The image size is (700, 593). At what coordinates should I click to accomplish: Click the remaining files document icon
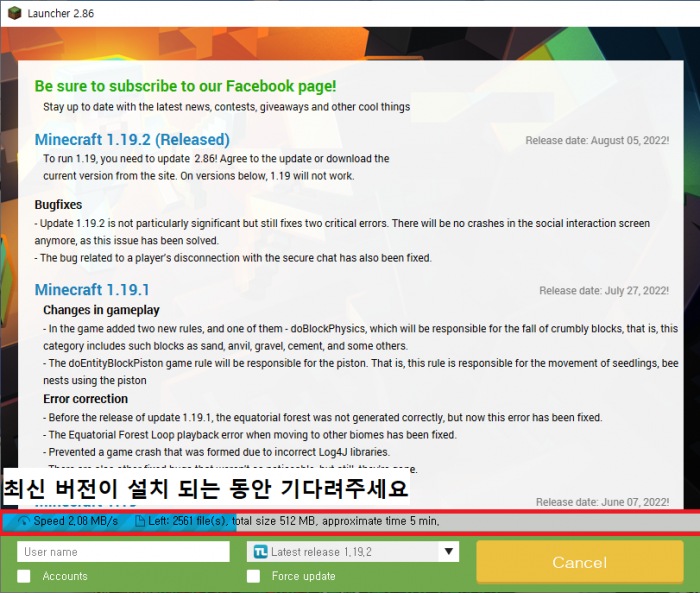point(139,522)
